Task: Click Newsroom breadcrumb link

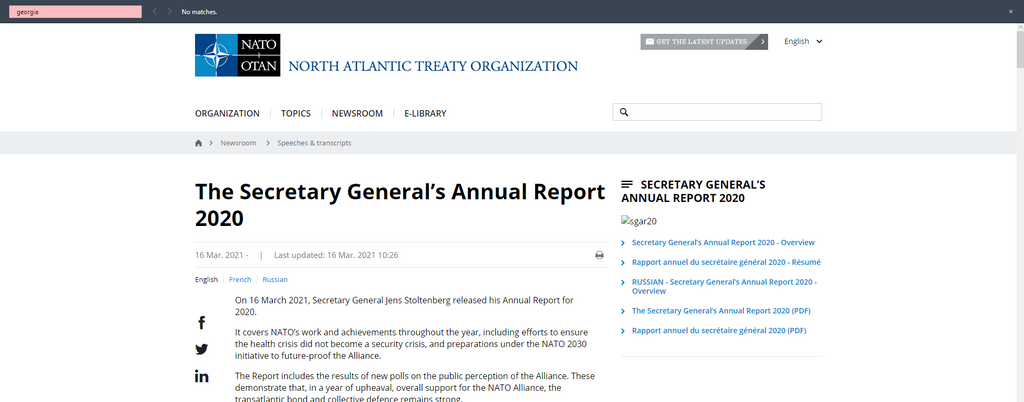Action: [x=238, y=143]
